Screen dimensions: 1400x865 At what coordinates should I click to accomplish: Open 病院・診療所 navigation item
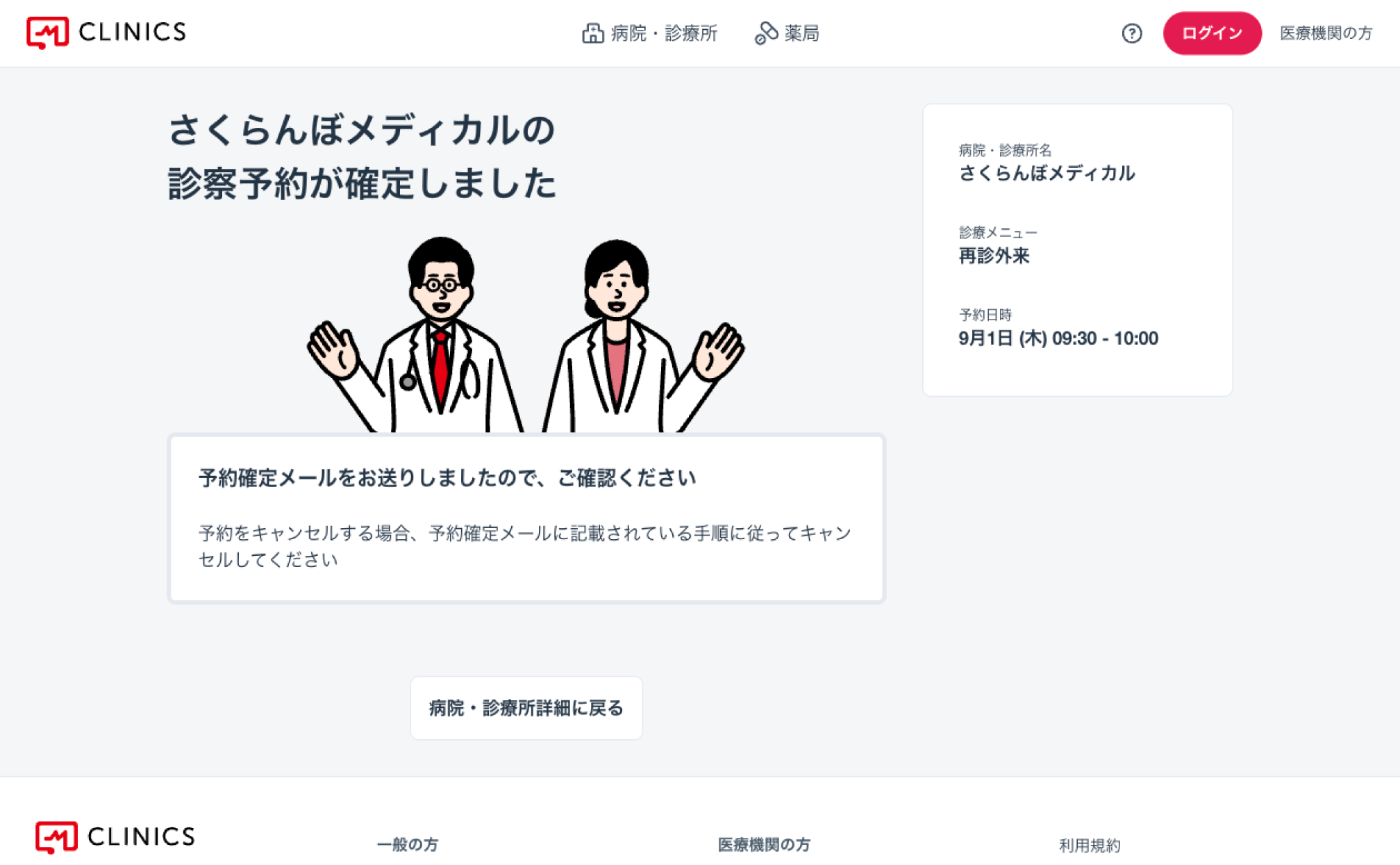point(649,33)
